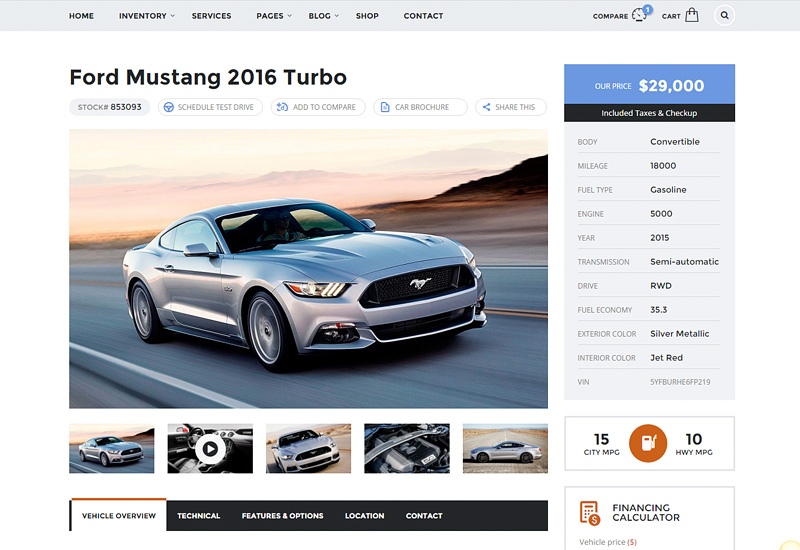Click the steering wheel test drive icon
This screenshot has width=800, height=550.
[x=168, y=107]
